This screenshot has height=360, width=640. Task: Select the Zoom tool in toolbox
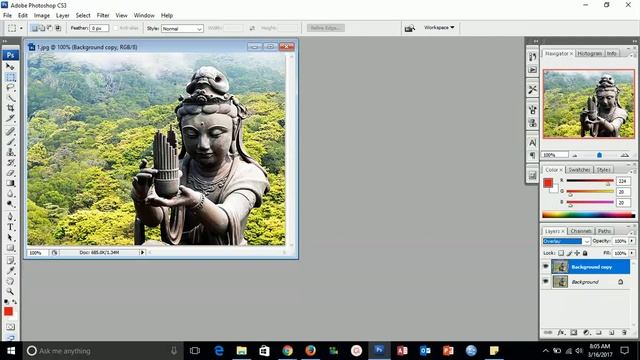point(10,291)
